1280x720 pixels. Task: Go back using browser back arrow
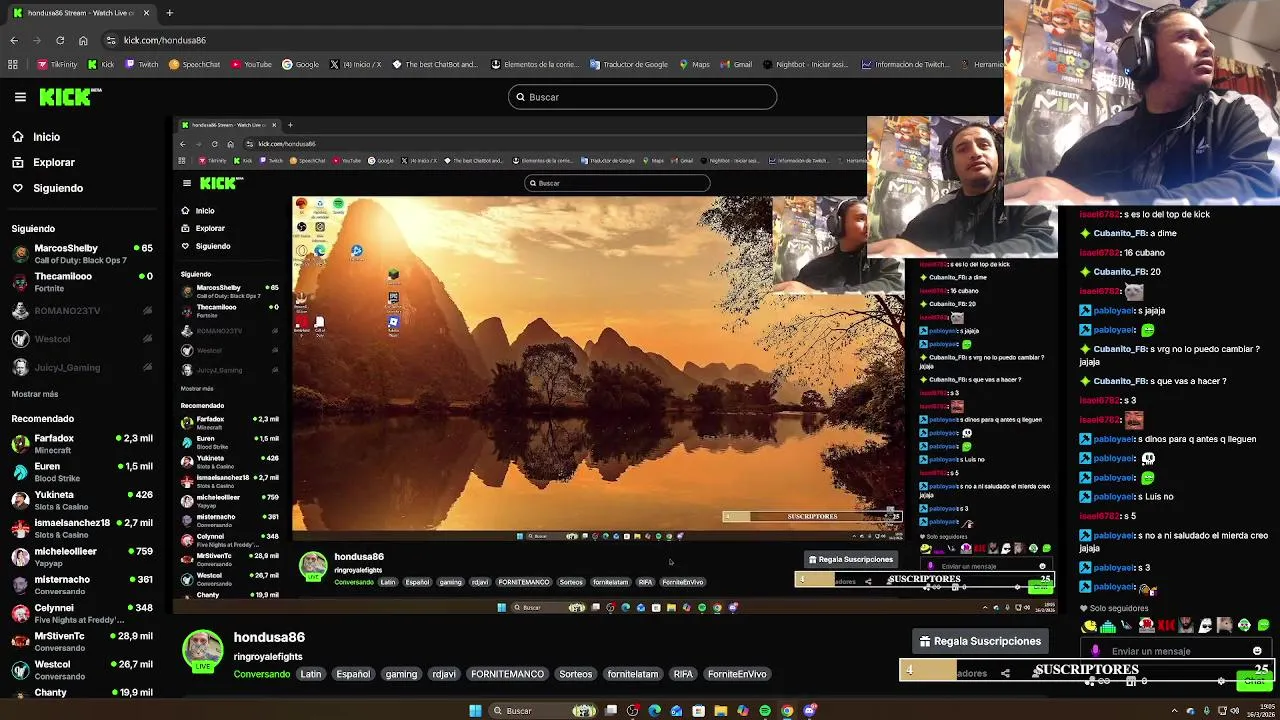pyautogui.click(x=14, y=40)
